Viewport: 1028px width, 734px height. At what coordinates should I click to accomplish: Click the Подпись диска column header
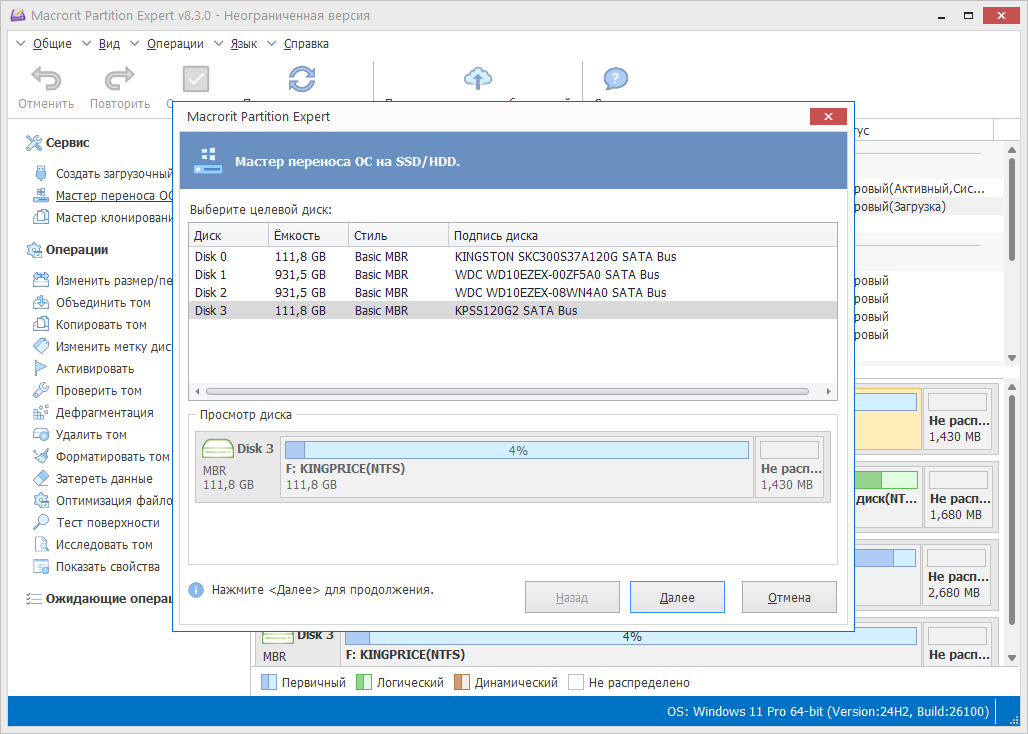pos(642,235)
